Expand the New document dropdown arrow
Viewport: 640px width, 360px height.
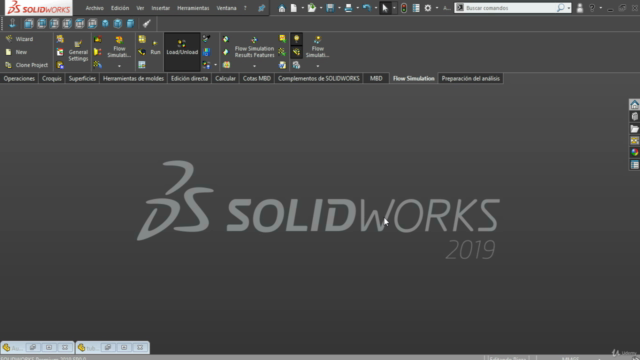point(302,8)
